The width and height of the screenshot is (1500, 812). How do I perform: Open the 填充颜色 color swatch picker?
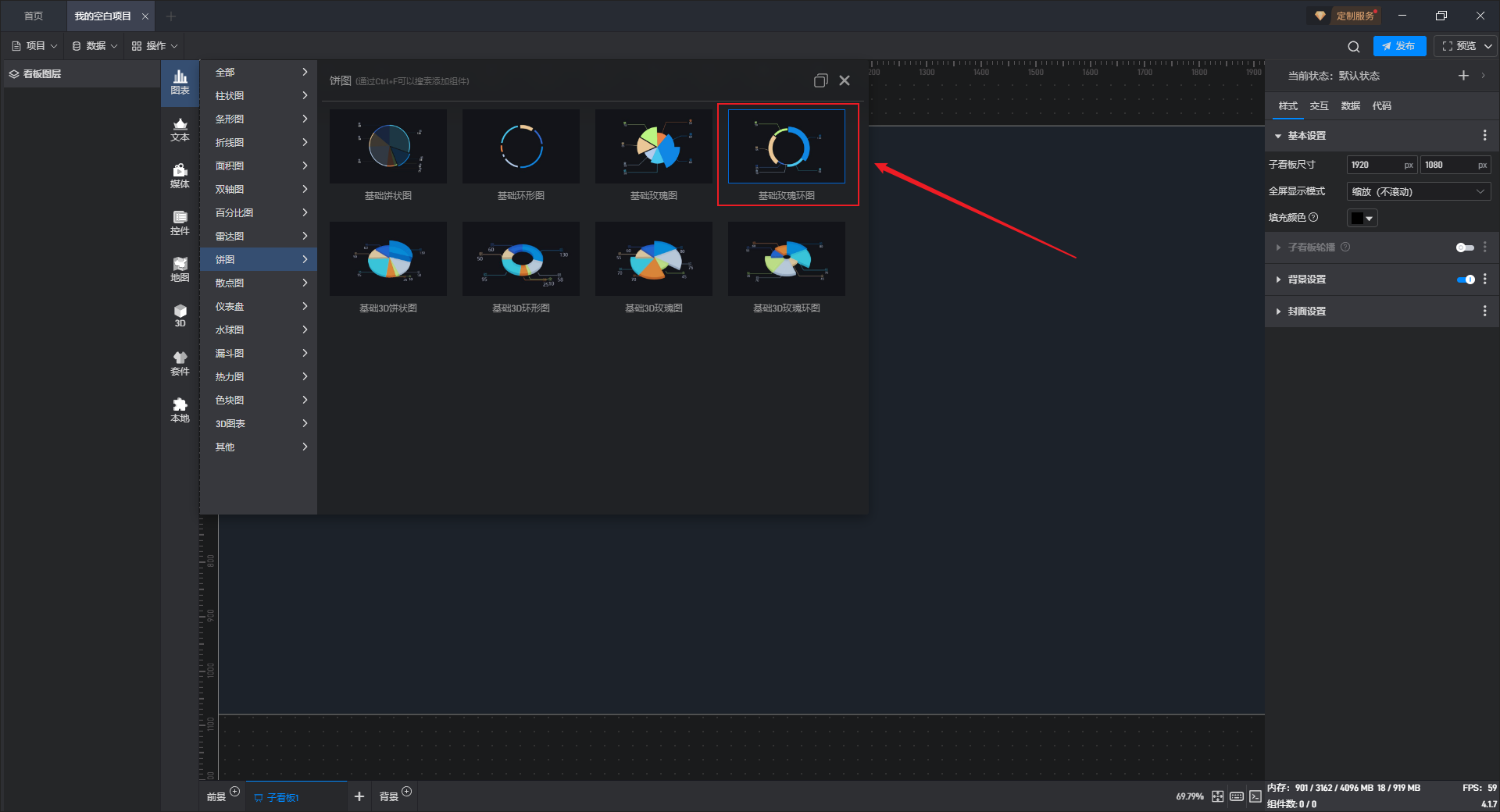(1362, 219)
